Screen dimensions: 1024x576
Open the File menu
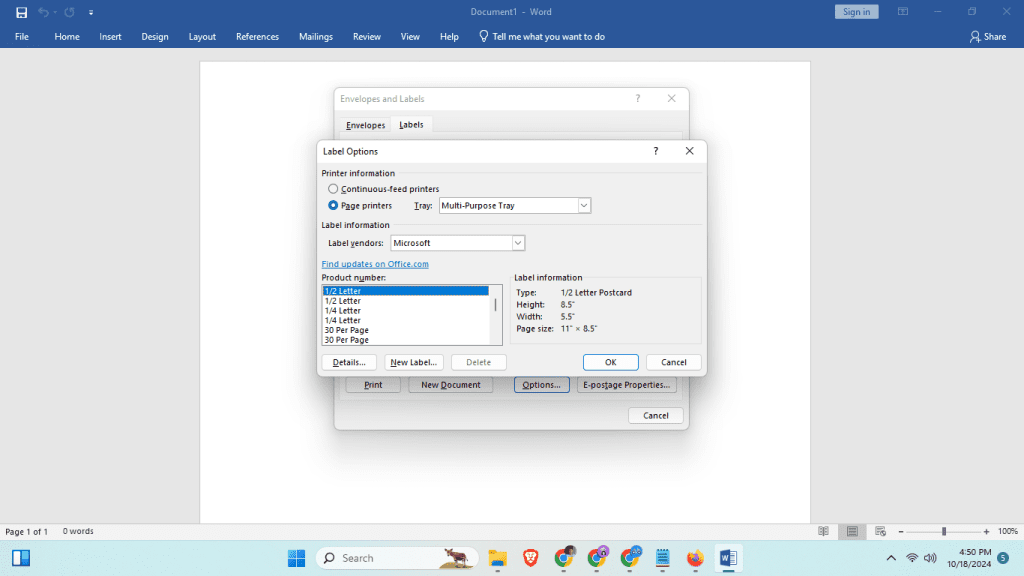tap(22, 37)
